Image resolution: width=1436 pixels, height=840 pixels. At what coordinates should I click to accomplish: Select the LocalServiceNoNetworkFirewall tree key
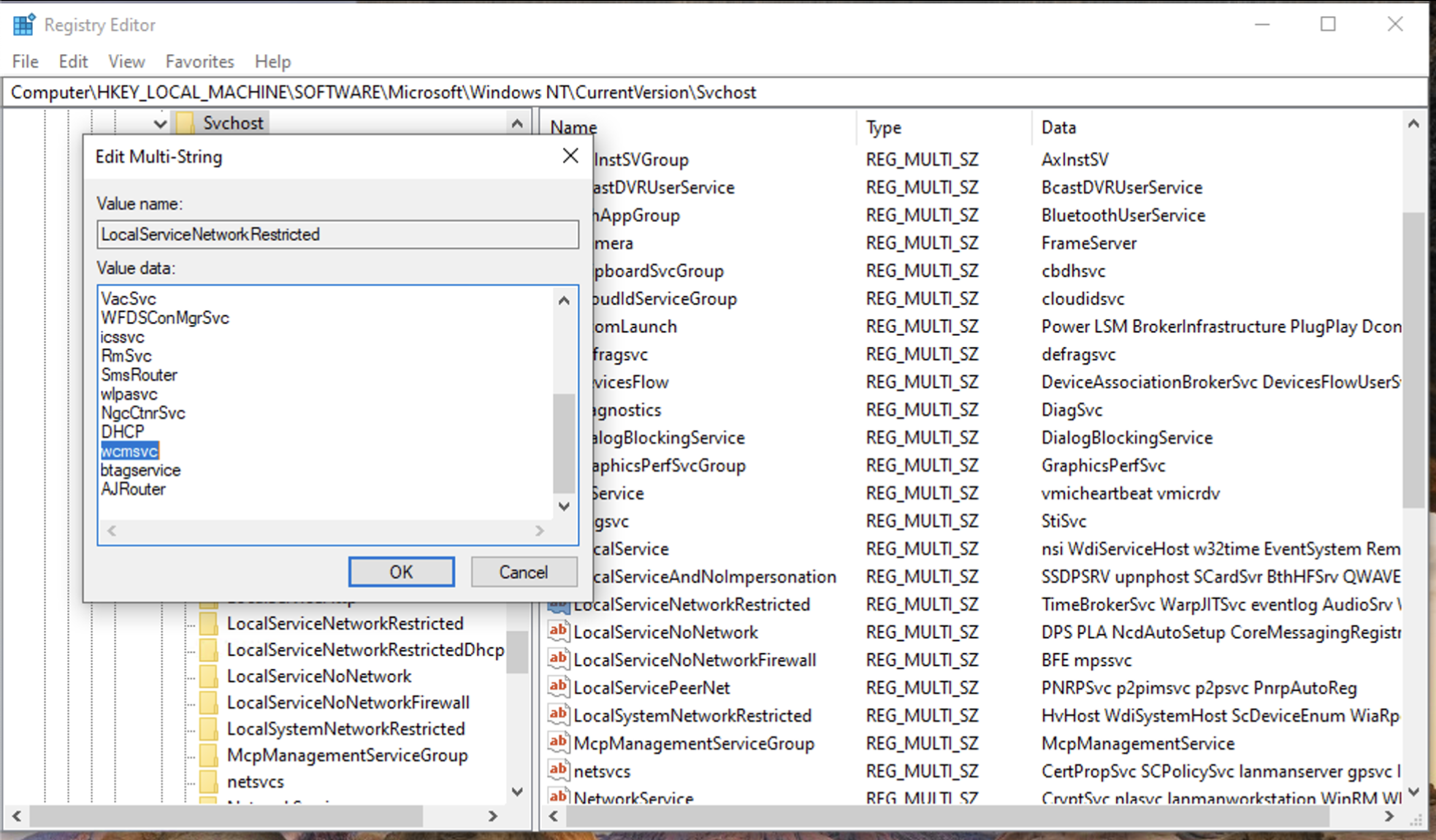coord(348,702)
